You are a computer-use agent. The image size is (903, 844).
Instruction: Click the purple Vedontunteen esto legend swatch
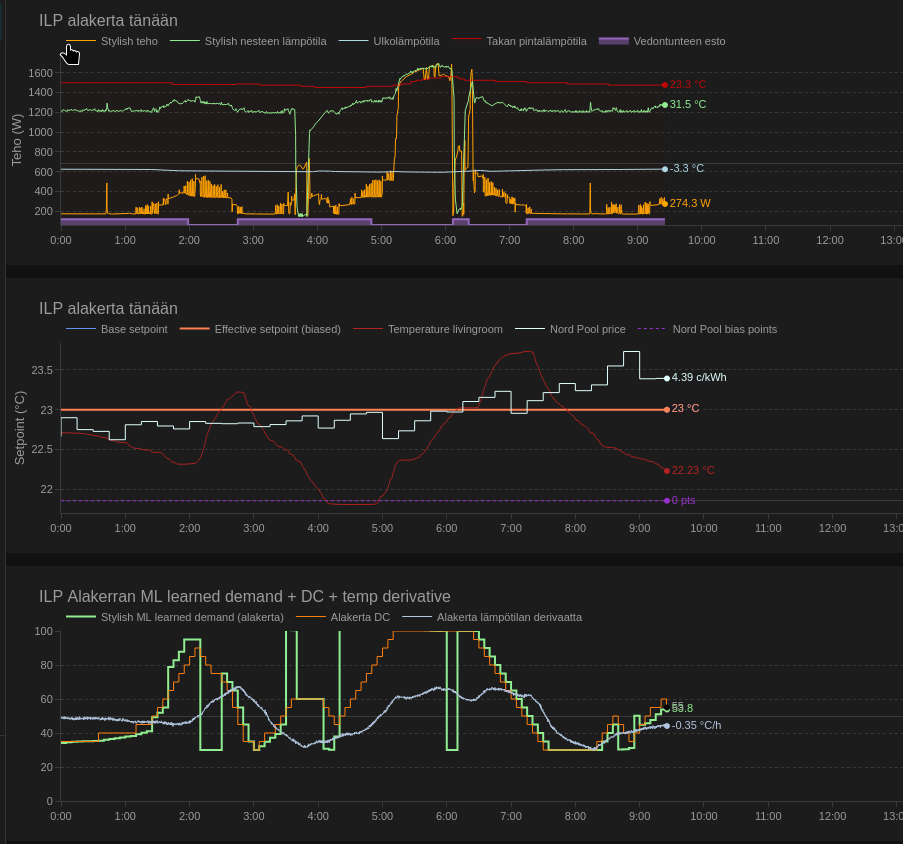[x=613, y=41]
